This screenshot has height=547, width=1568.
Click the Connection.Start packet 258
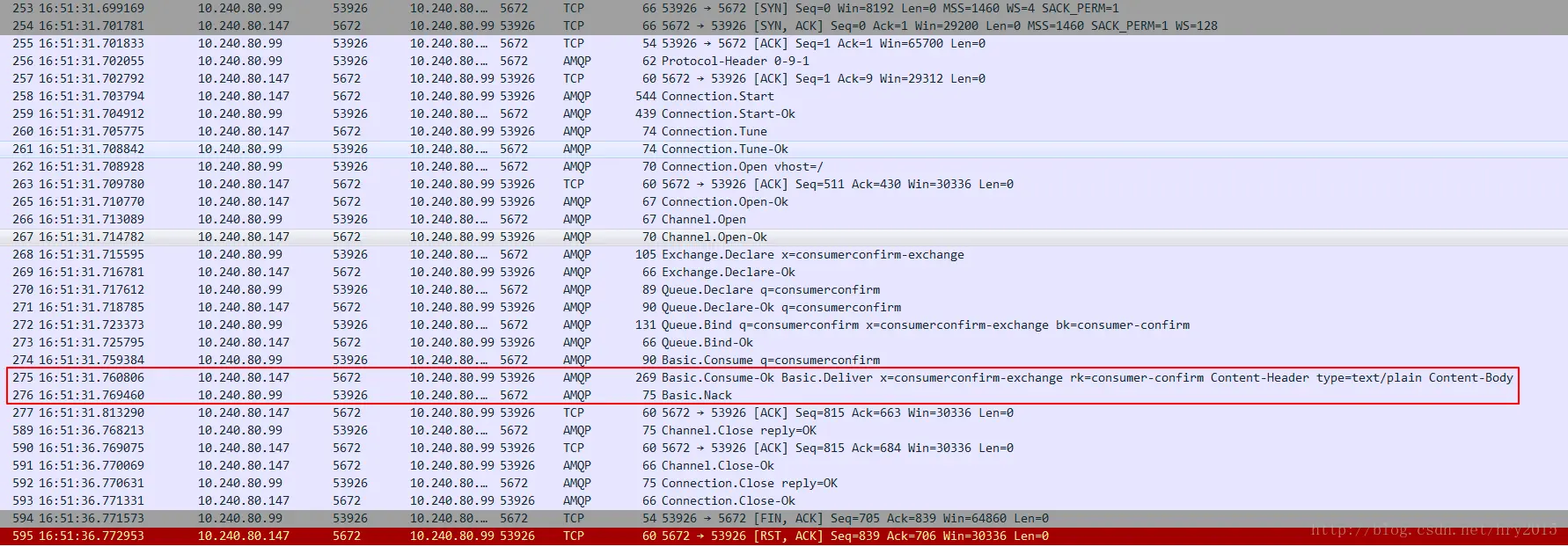[x=784, y=96]
